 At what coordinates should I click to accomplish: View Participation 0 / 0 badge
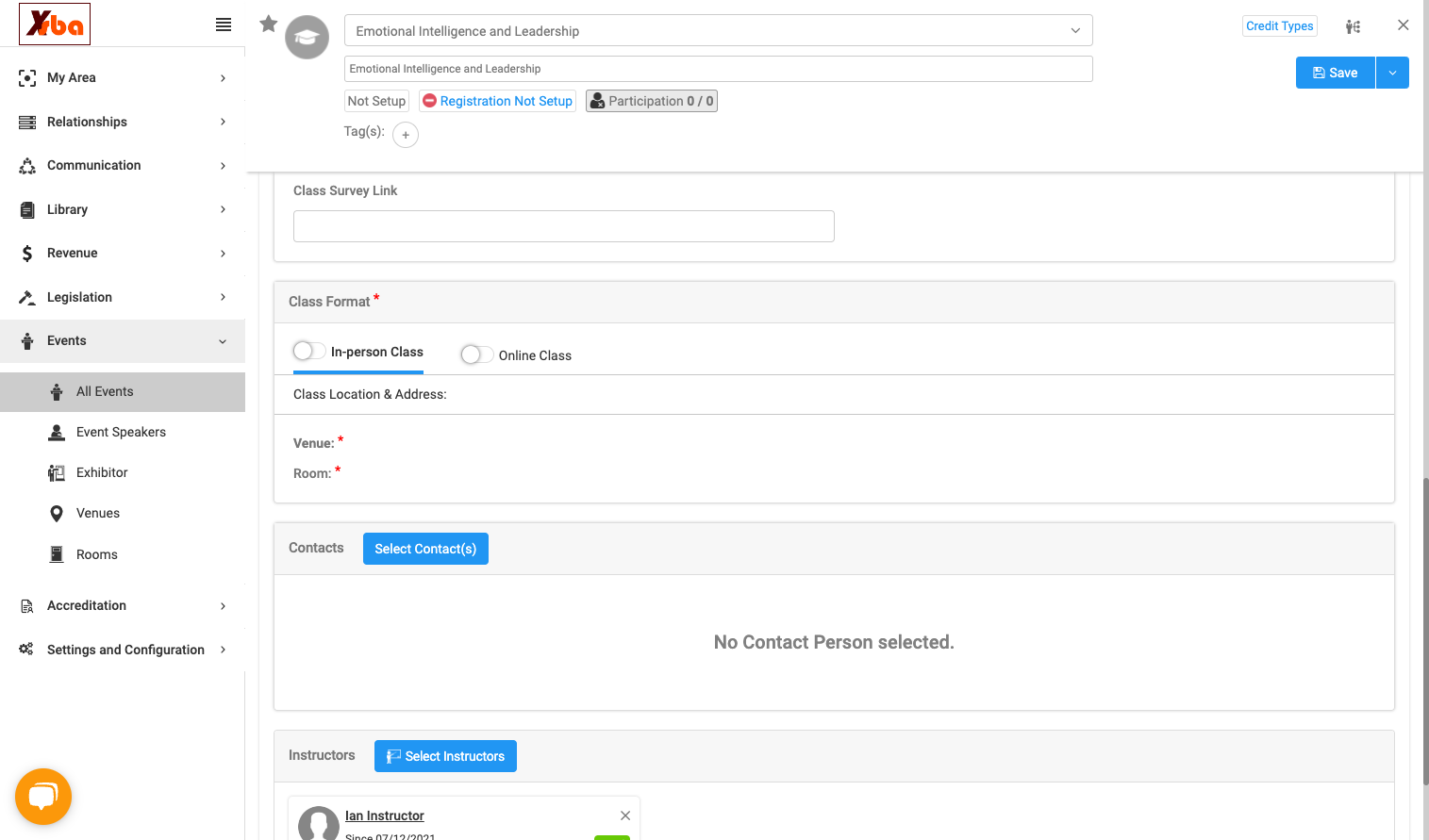pos(652,101)
